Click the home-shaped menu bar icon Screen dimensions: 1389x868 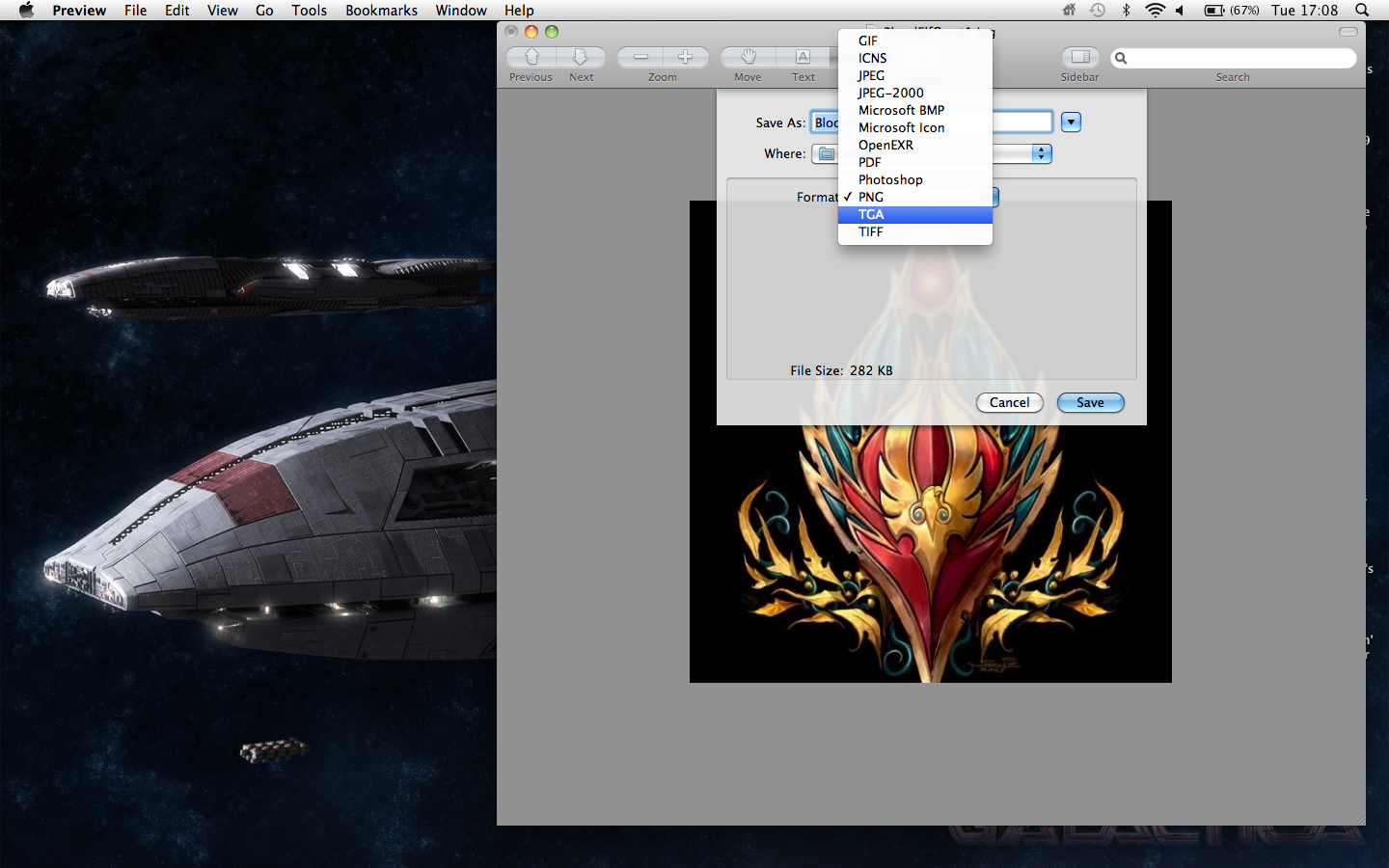click(1069, 10)
